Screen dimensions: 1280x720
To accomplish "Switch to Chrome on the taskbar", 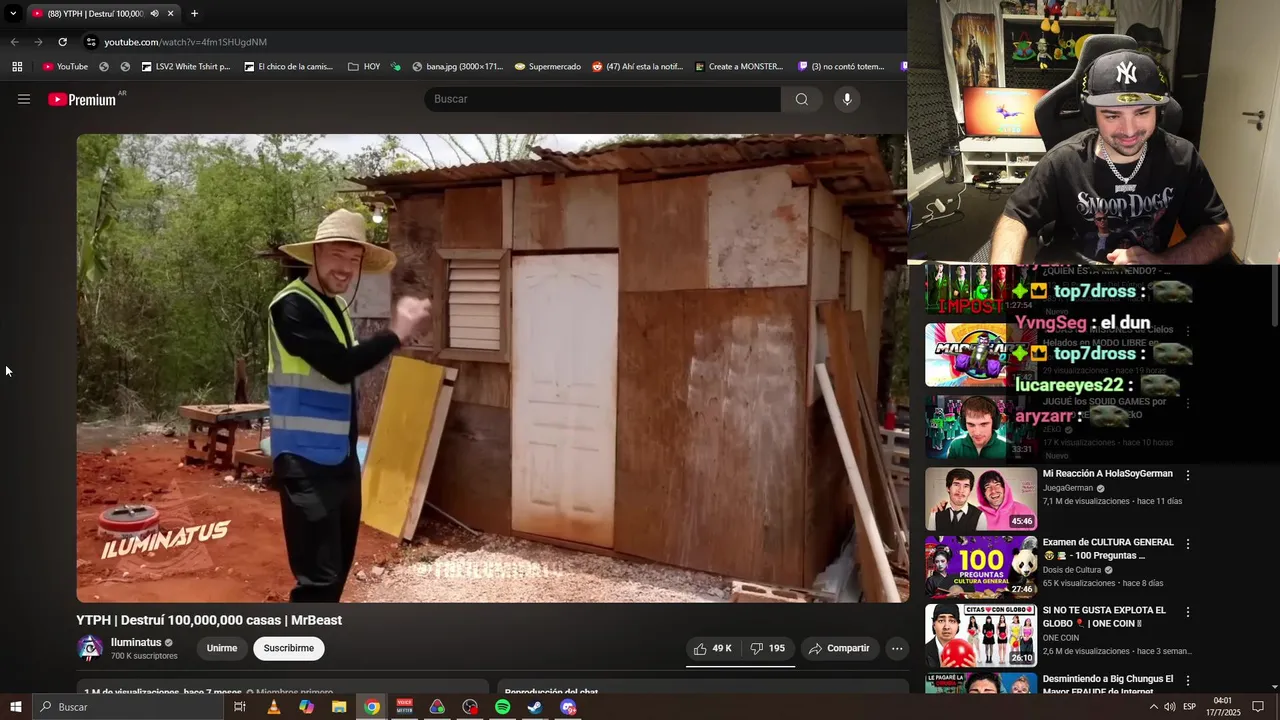I will [372, 707].
